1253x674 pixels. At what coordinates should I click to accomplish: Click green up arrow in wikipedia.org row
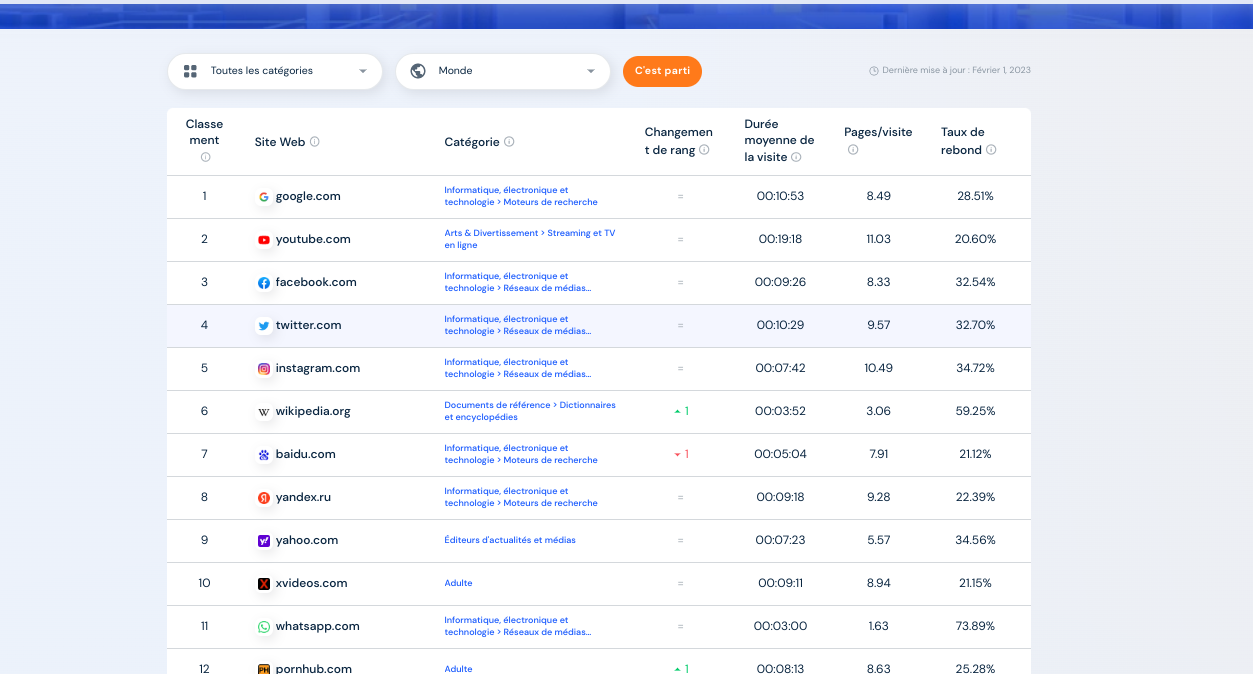point(677,412)
